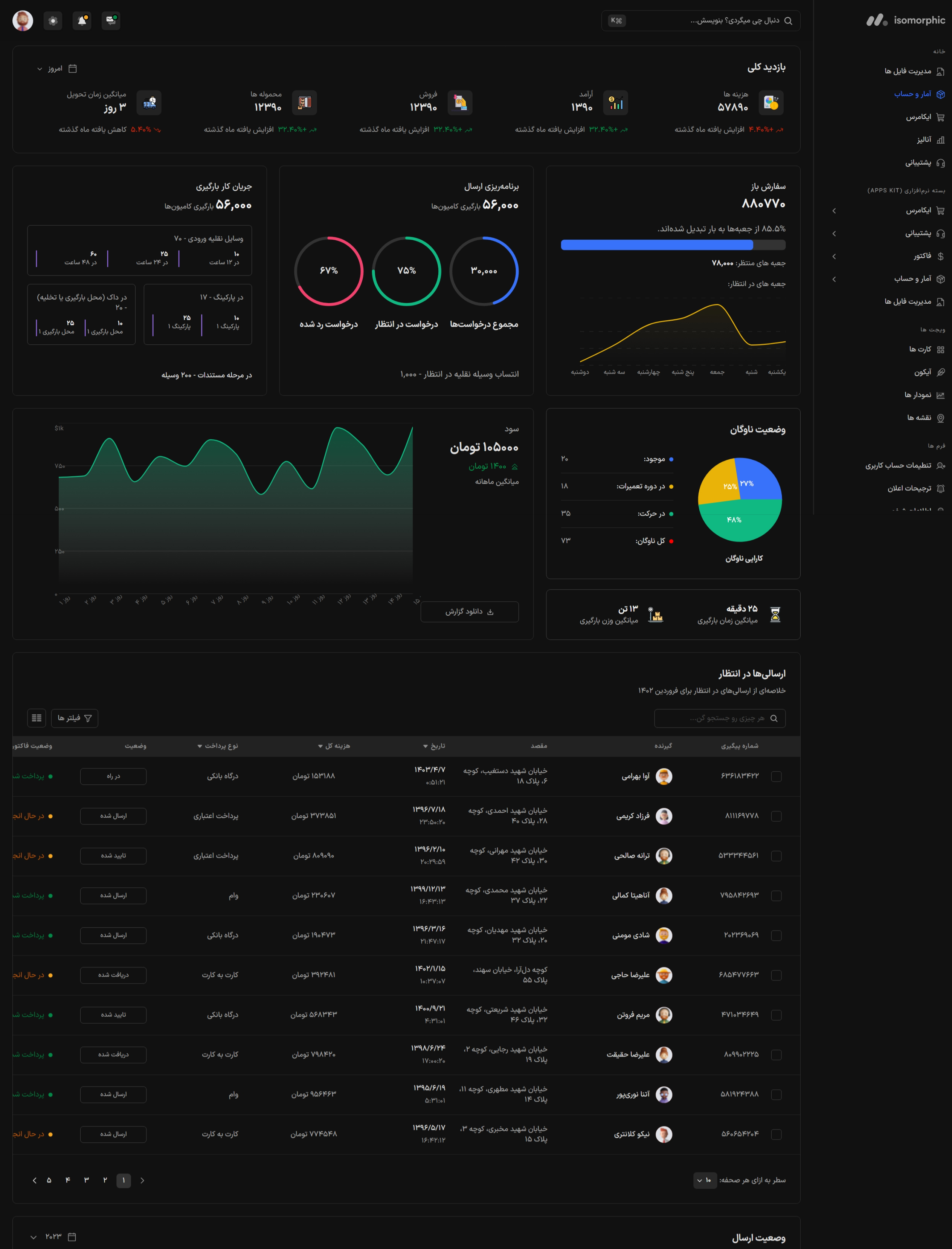Viewport: 952px width, 1249px height.
Task: Click the دانلود گزارش button
Action: pyautogui.click(x=469, y=612)
